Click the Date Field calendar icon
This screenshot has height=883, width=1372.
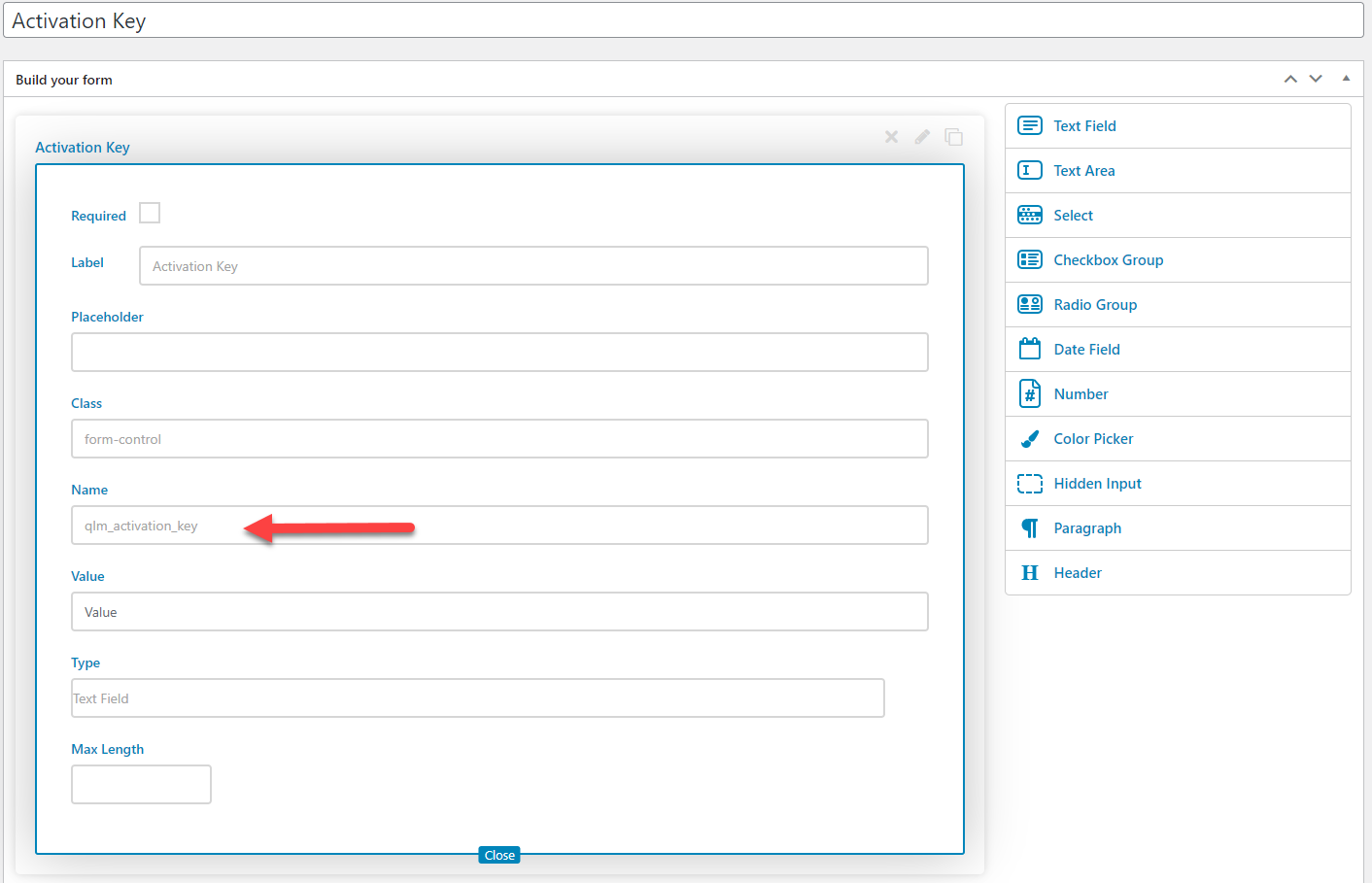tap(1030, 349)
